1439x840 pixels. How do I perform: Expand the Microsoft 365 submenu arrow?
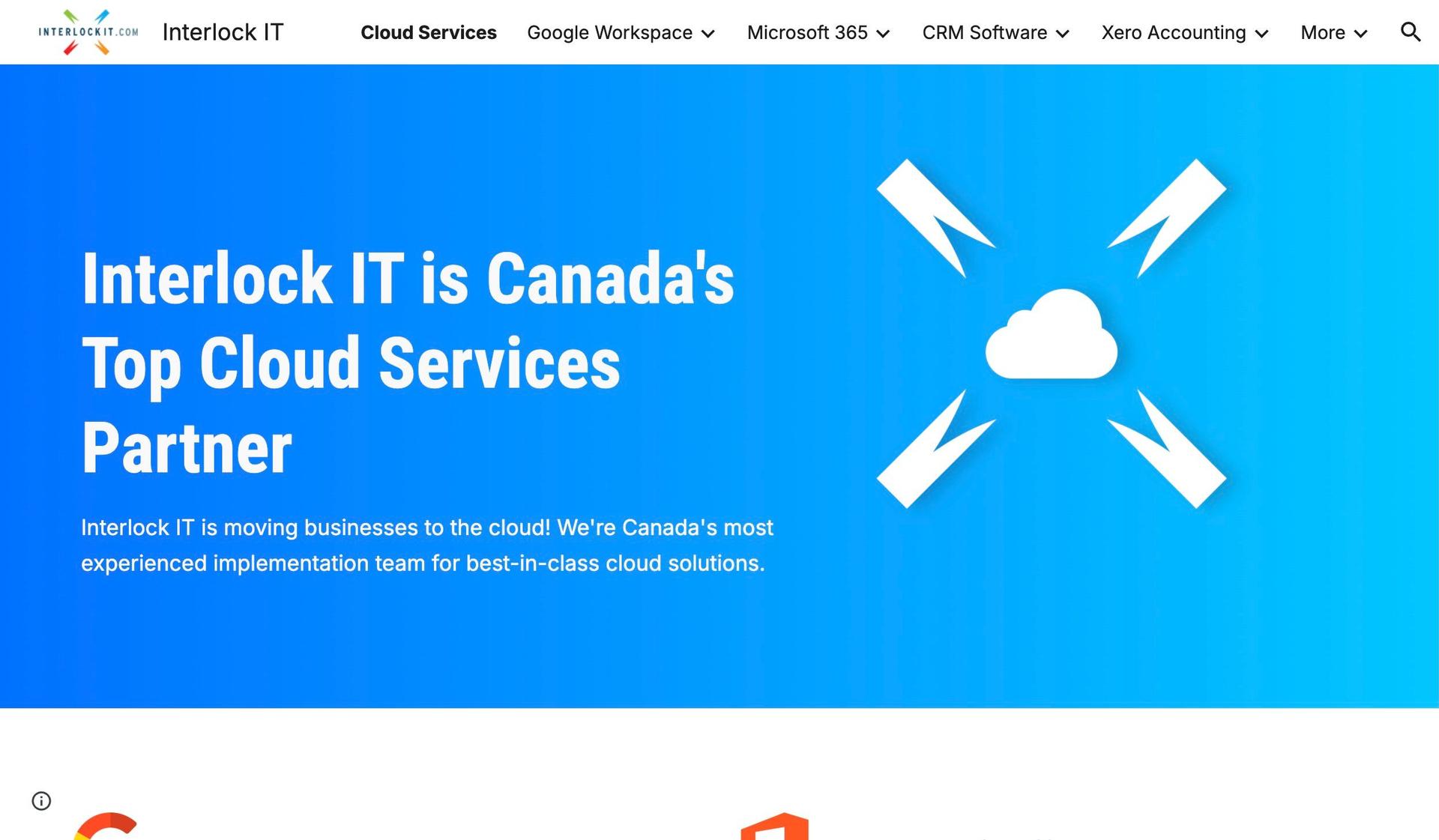tap(883, 34)
